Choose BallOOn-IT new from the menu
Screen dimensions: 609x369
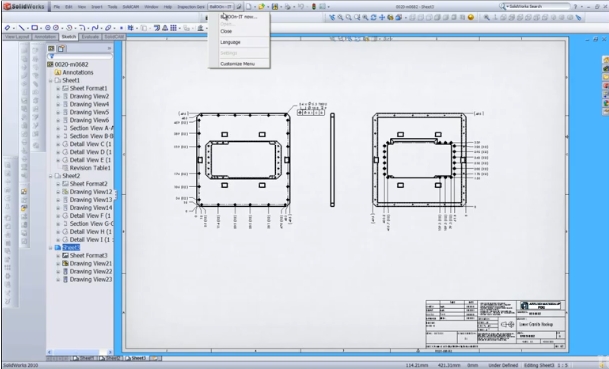pyautogui.click(x=238, y=17)
